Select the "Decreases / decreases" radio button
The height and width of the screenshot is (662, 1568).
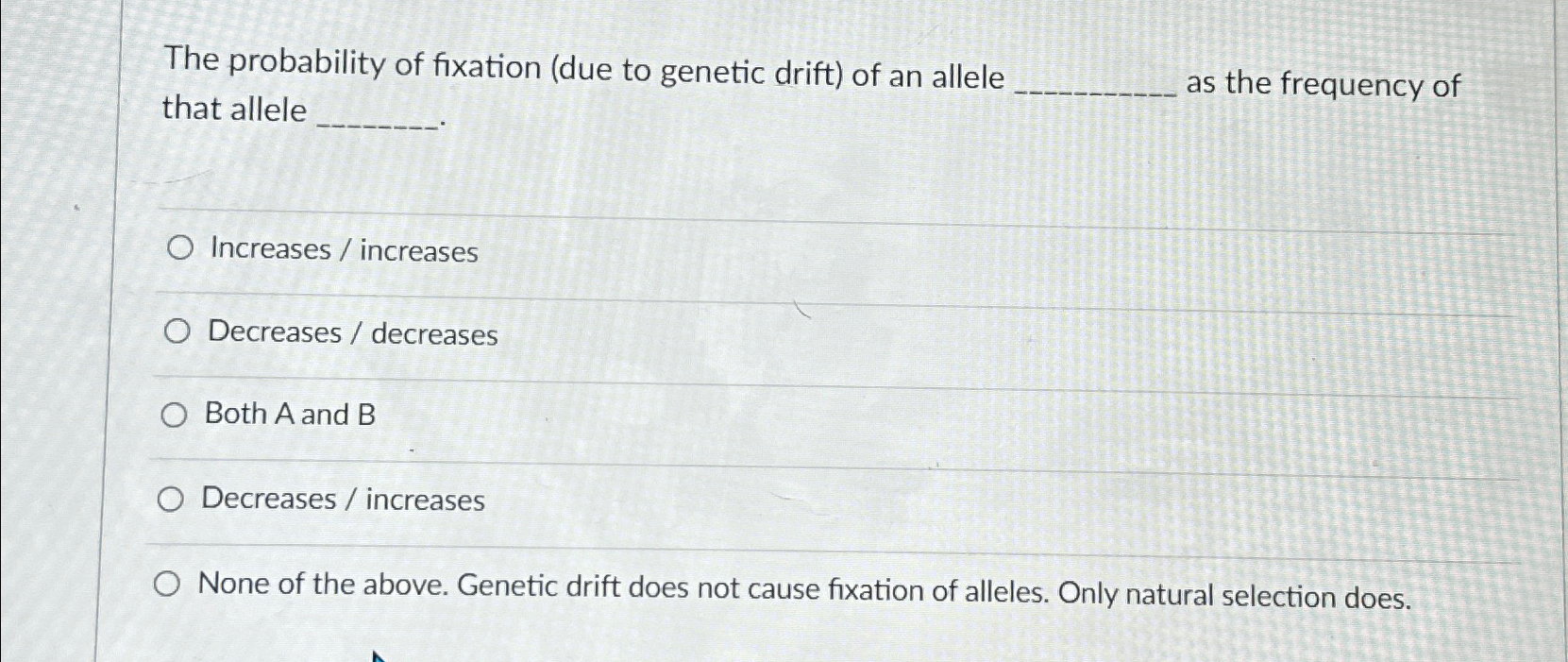coord(176,331)
